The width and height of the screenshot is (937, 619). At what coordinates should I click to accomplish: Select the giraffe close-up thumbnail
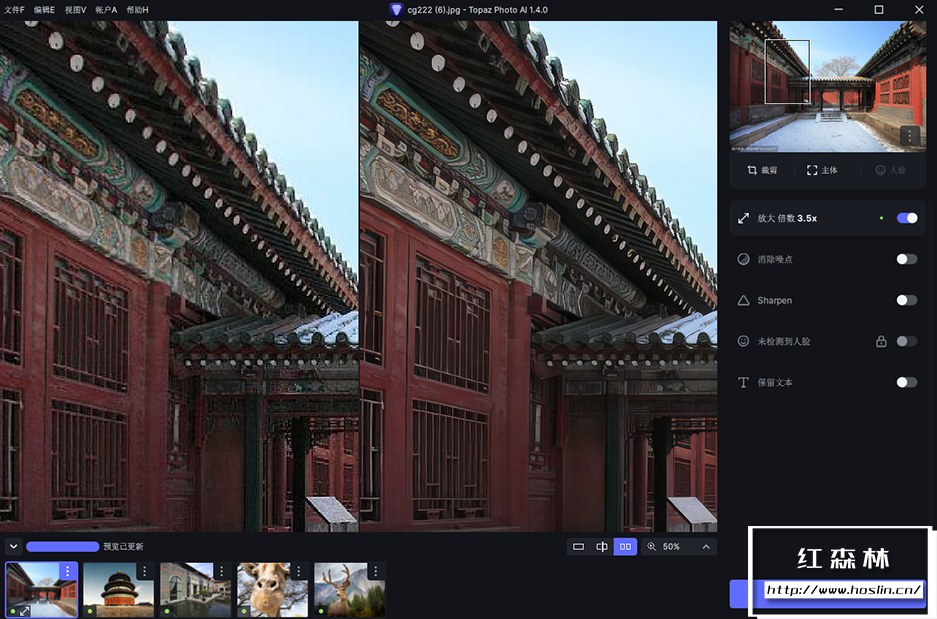[272, 590]
